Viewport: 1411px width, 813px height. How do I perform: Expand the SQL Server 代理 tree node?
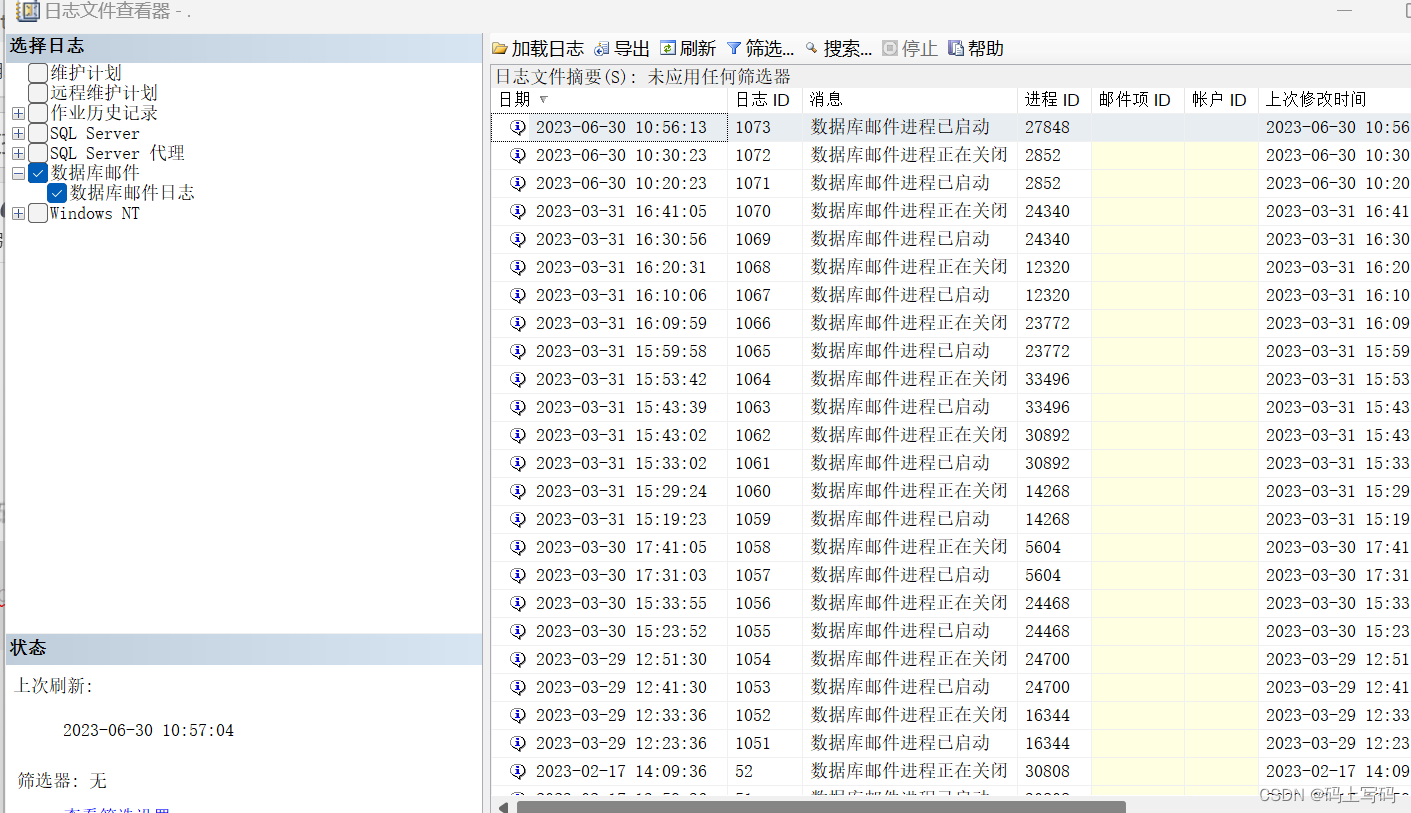tap(18, 154)
